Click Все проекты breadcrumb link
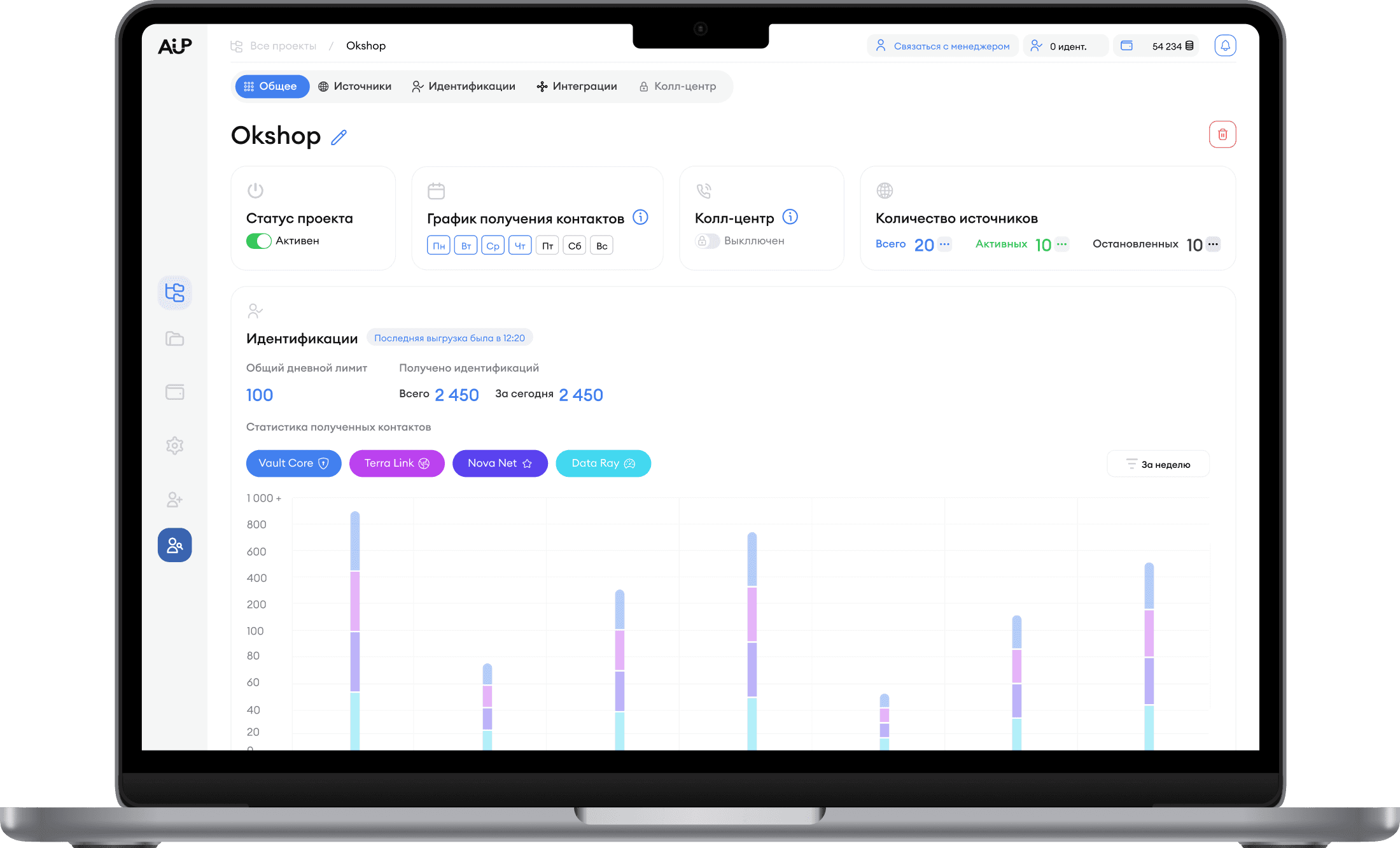This screenshot has height=848, width=1400. click(283, 46)
